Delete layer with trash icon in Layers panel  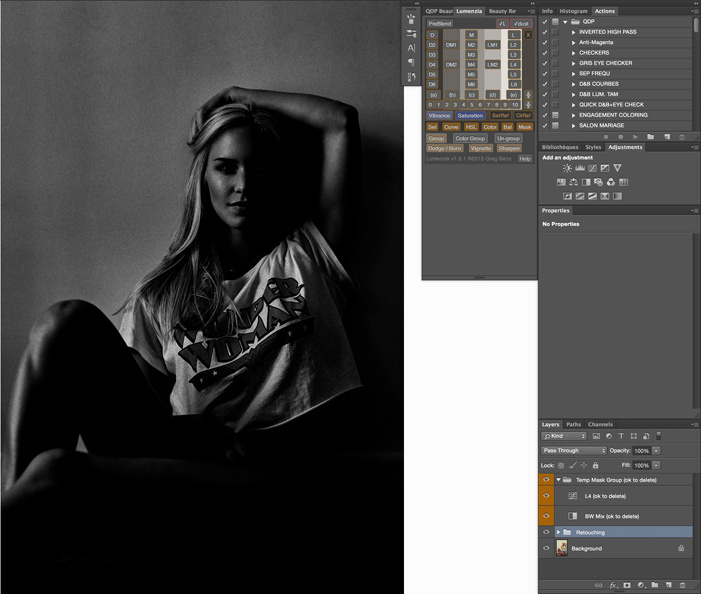(x=682, y=585)
